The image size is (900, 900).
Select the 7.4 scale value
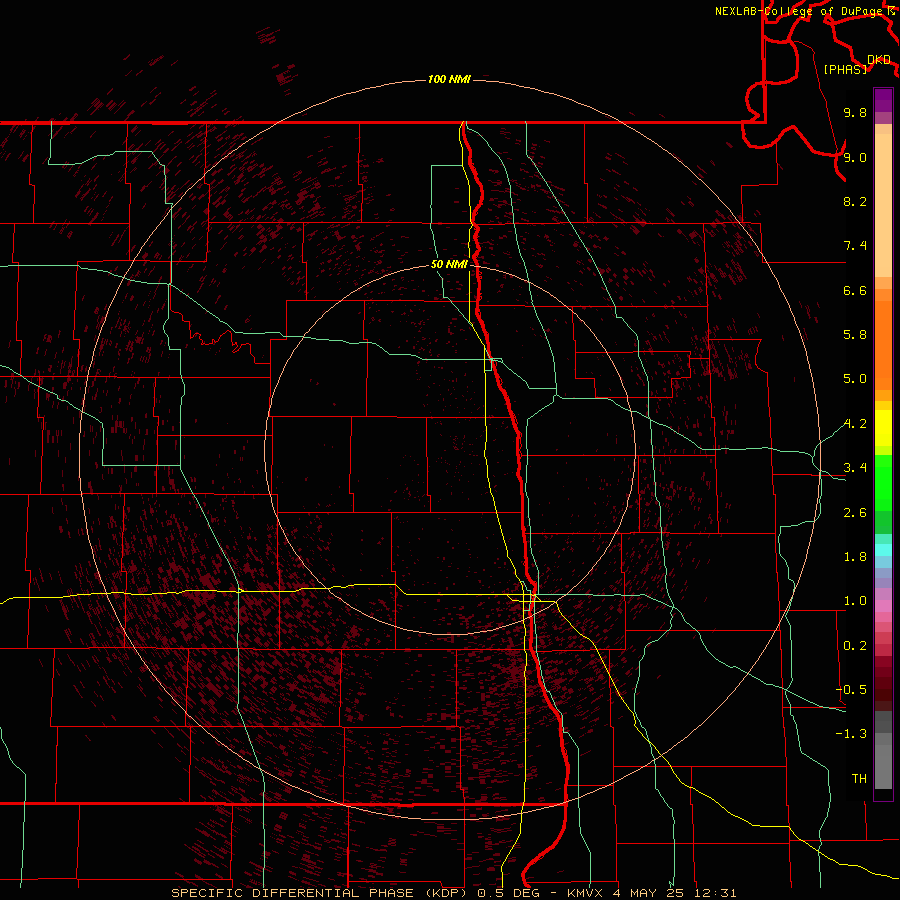coord(855,246)
